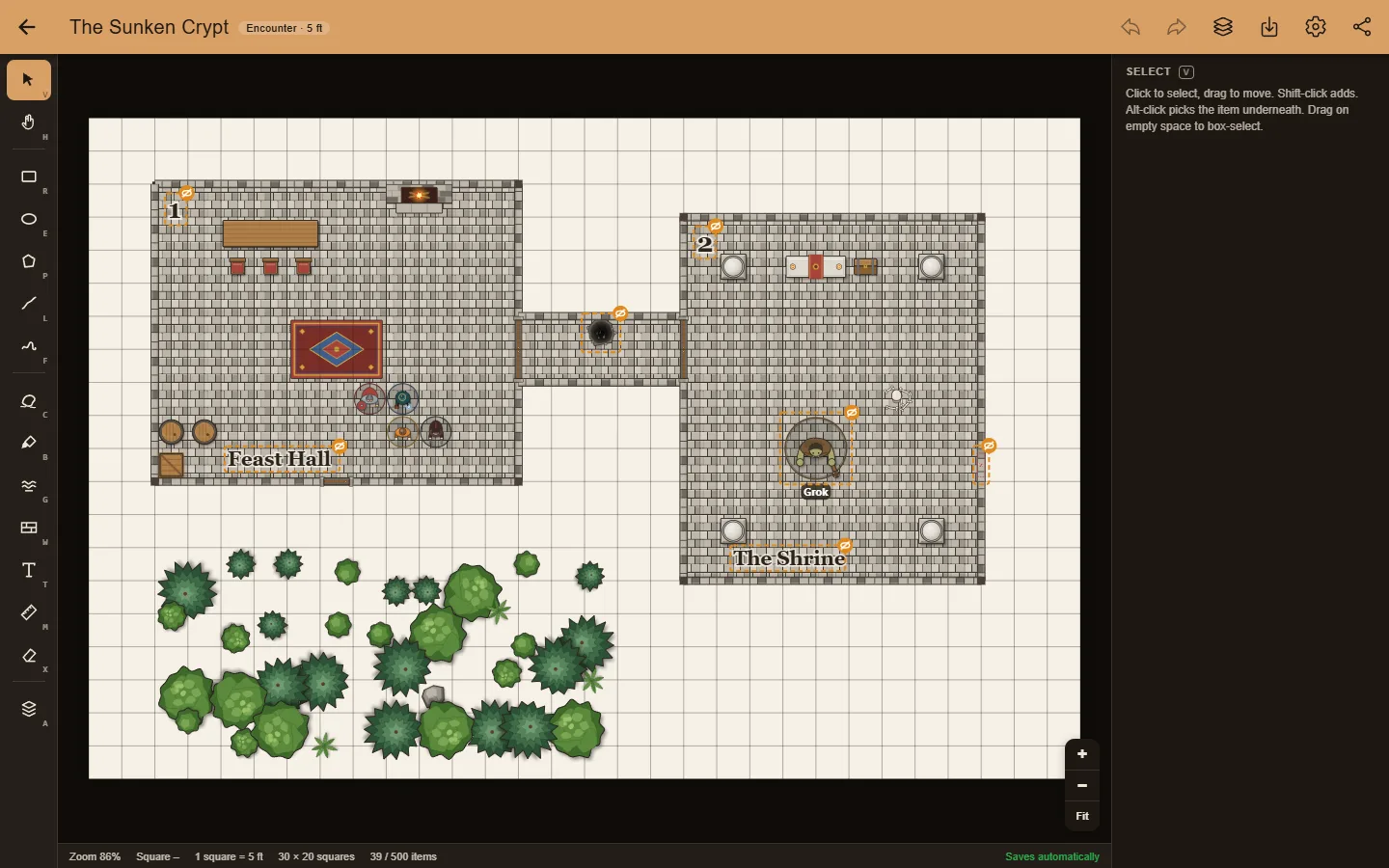Image resolution: width=1389 pixels, height=868 pixels.
Task: Activate the Text tool
Action: point(29,570)
